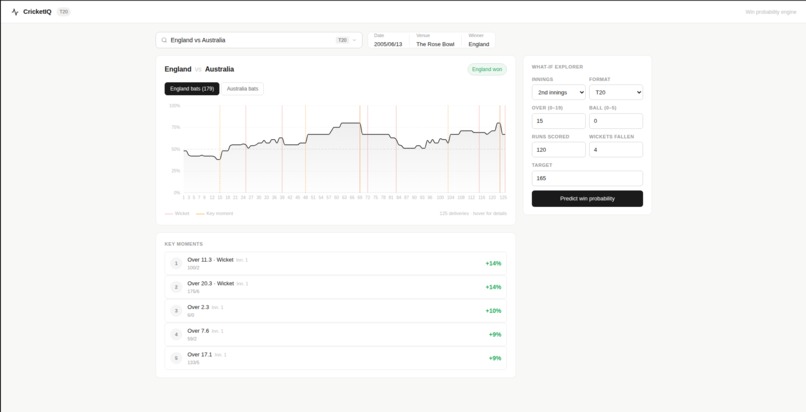Click the search magnifier icon

pyautogui.click(x=164, y=40)
